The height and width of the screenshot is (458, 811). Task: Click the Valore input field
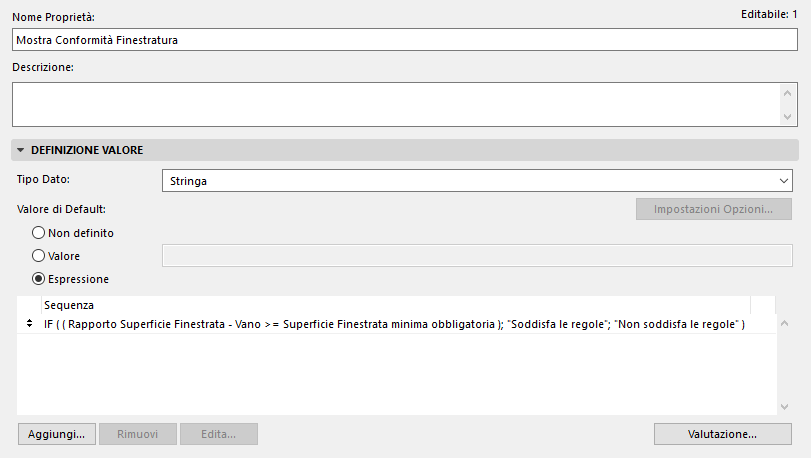476,256
